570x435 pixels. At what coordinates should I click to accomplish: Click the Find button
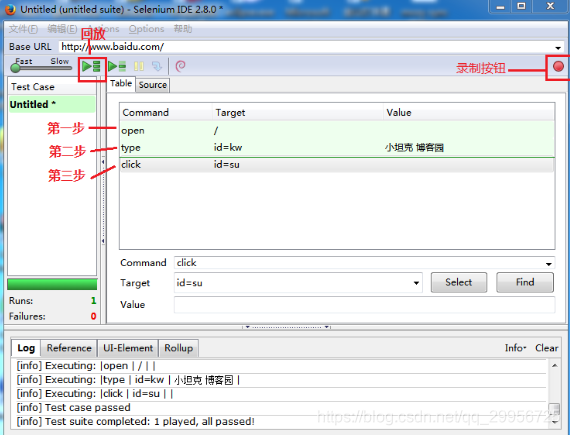click(525, 282)
